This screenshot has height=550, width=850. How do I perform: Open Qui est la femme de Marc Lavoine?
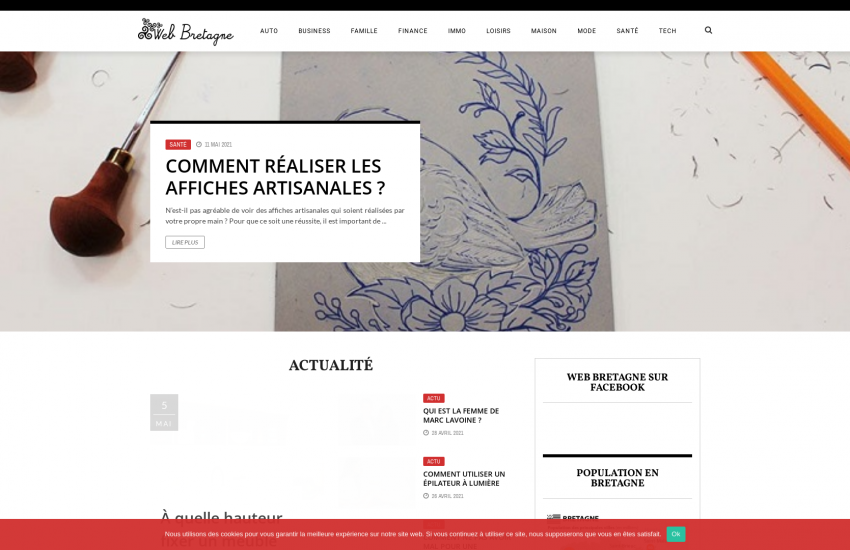coord(461,416)
